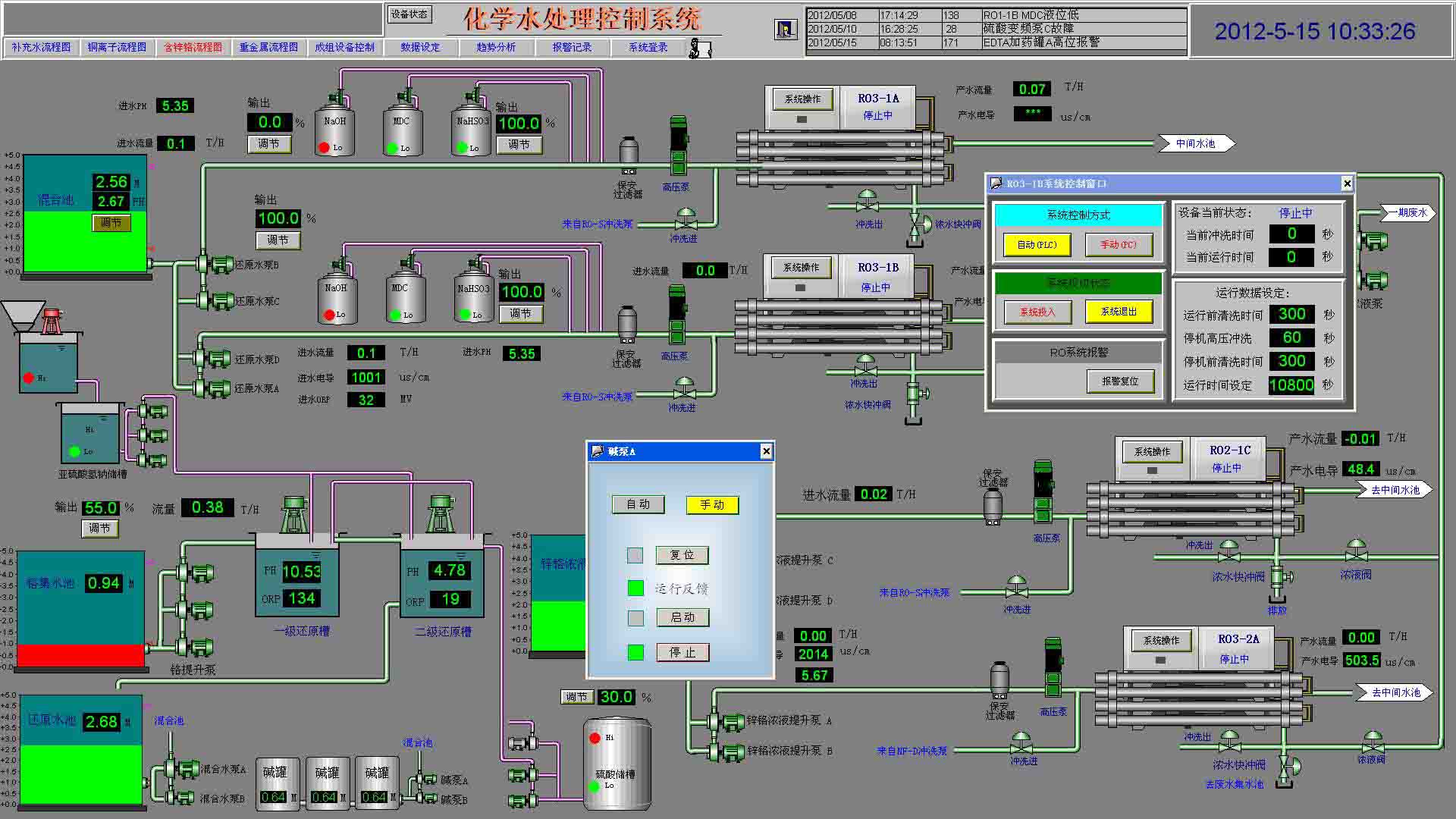The height and width of the screenshot is (819, 1456).
Task: Select 手动(PC) control mode for RO3-1B
Action: 1119,245
